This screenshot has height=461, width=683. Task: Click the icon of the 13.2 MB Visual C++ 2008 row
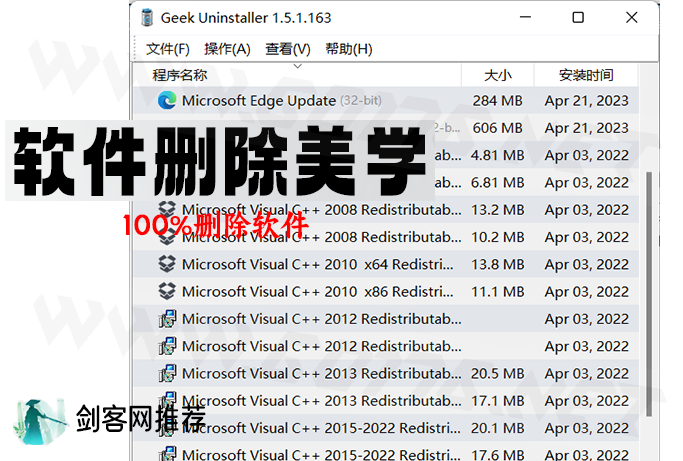[167, 208]
